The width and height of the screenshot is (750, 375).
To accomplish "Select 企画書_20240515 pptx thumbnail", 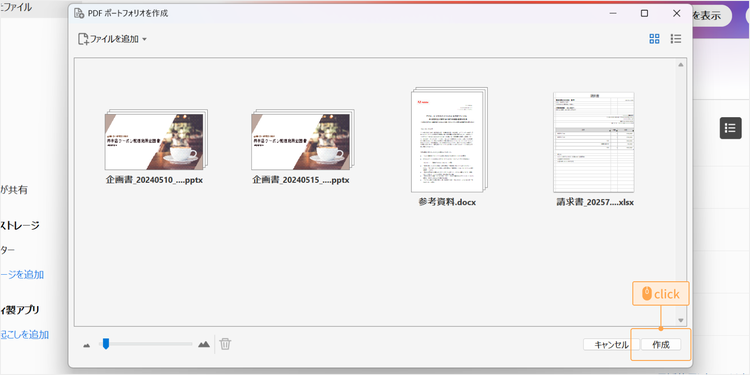I will (x=302, y=141).
